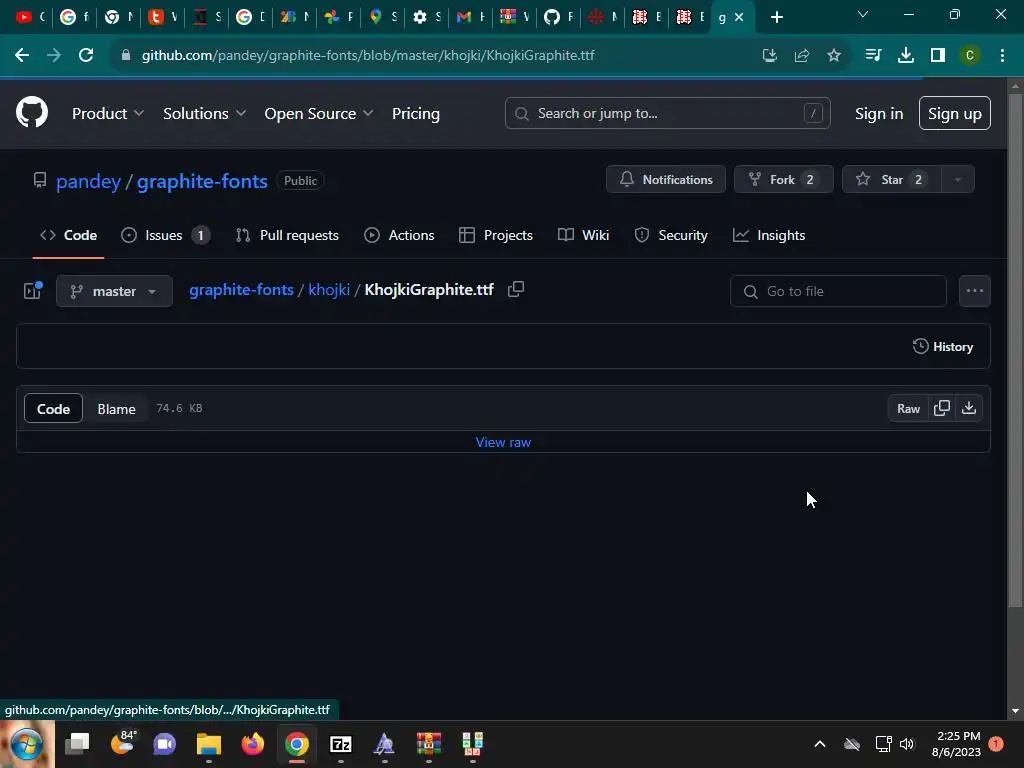The image size is (1024, 768).
Task: Click the Raw button
Action: click(908, 408)
